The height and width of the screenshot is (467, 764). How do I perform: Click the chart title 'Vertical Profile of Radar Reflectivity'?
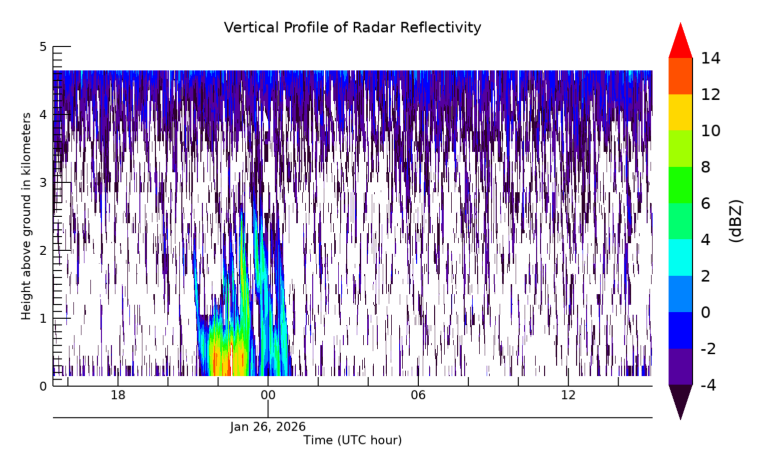[x=352, y=28]
